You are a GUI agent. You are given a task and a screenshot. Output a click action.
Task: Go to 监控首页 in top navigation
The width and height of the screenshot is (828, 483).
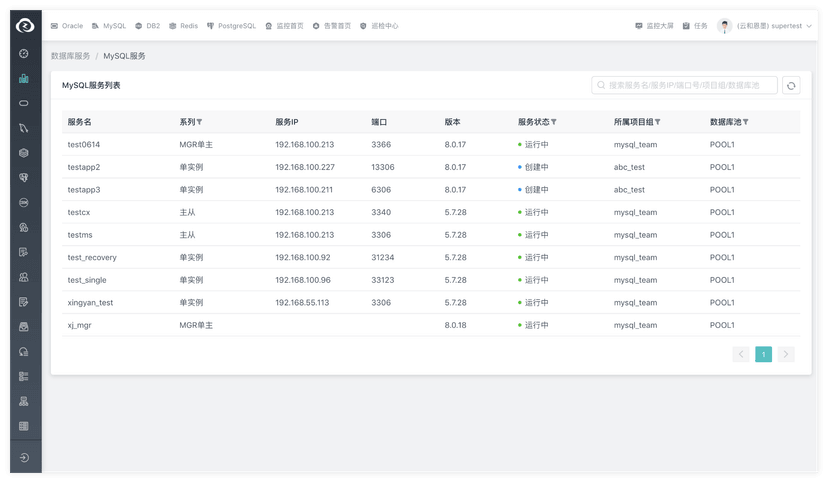(x=284, y=26)
